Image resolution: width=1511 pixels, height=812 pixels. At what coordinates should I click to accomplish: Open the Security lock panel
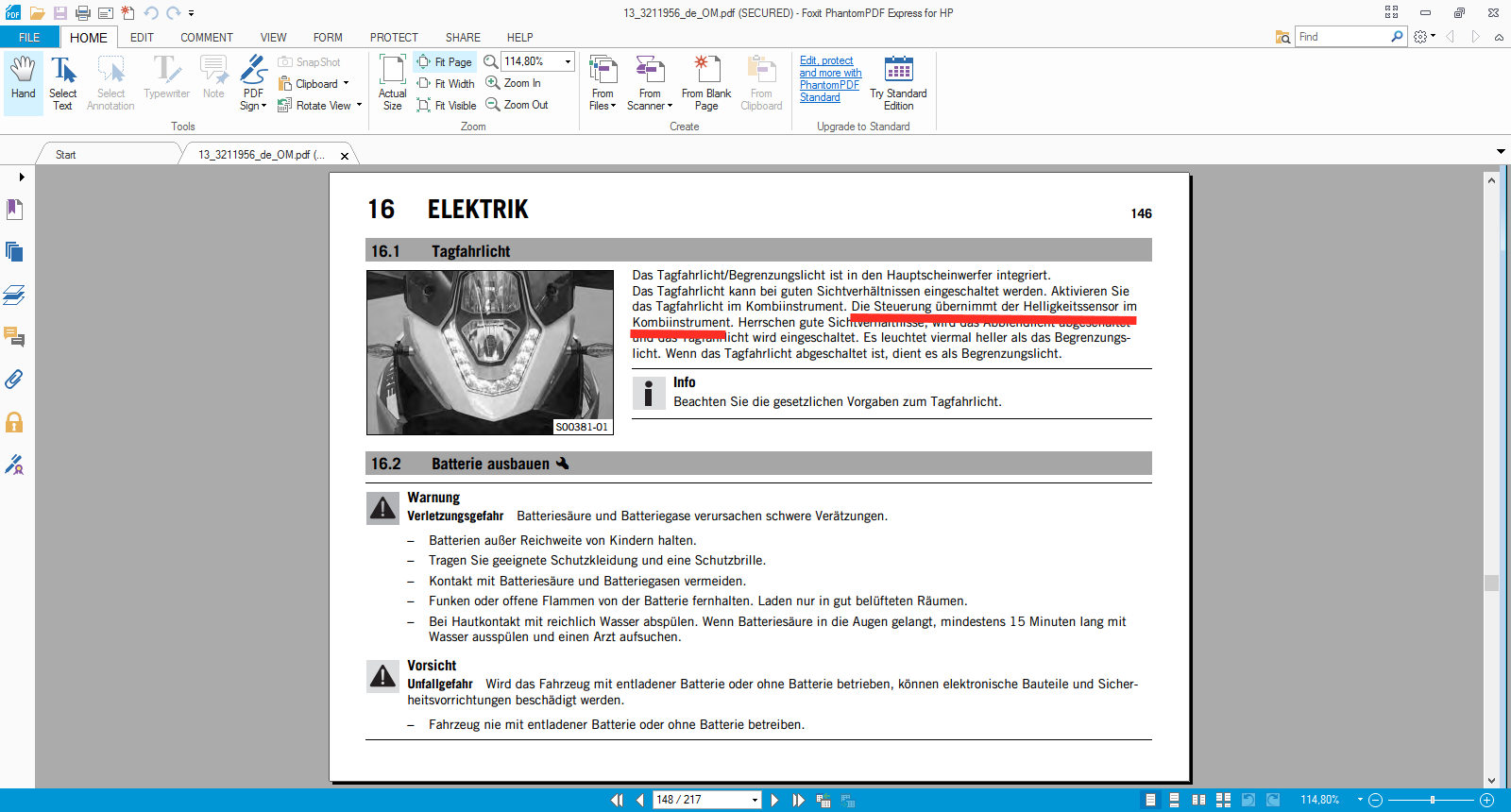pyautogui.click(x=14, y=422)
